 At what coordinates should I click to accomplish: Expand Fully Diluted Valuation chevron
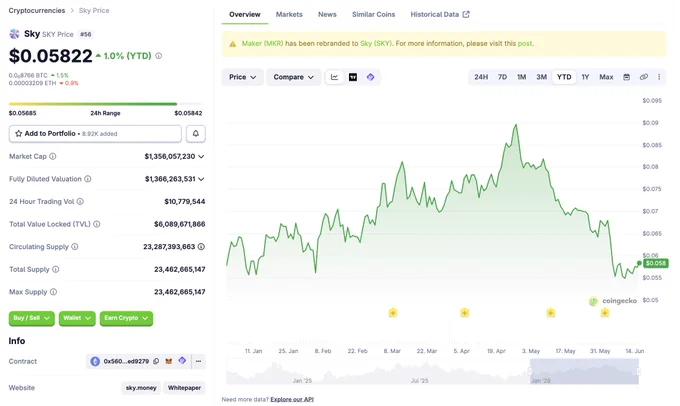click(201, 179)
